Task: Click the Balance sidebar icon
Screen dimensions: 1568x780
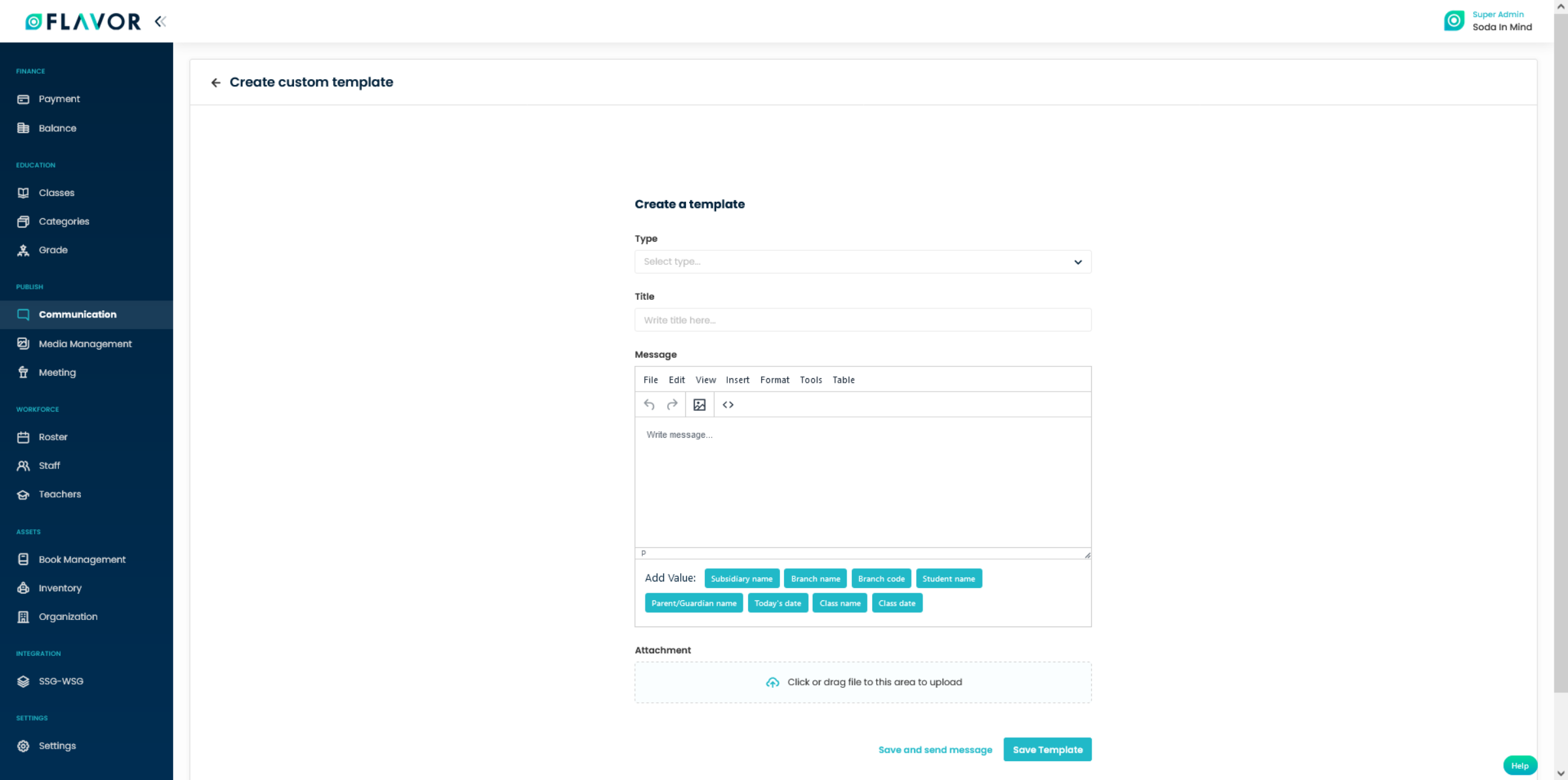Action: (24, 128)
